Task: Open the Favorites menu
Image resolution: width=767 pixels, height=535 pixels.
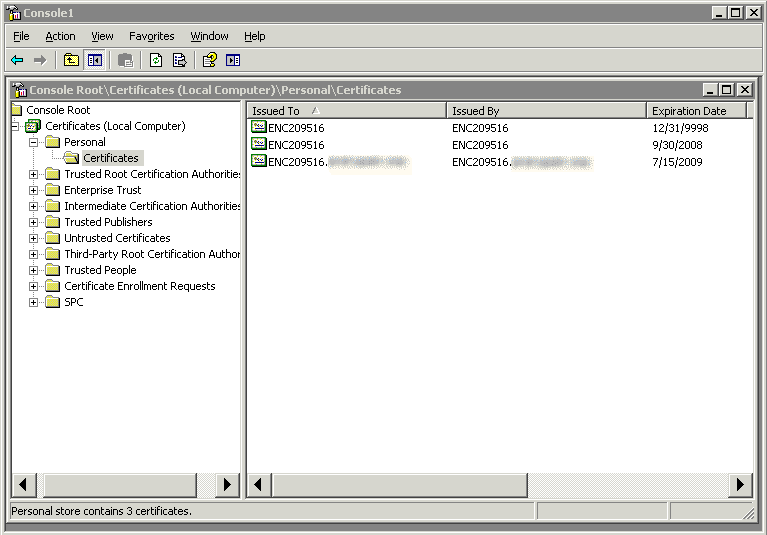Action: tap(151, 36)
